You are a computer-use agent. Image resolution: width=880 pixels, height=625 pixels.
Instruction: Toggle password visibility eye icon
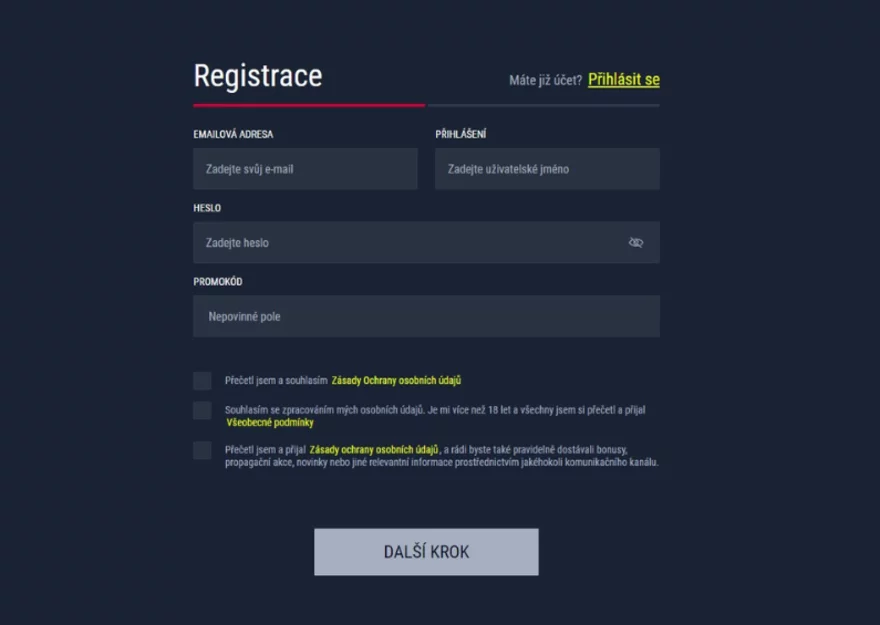[636, 243]
